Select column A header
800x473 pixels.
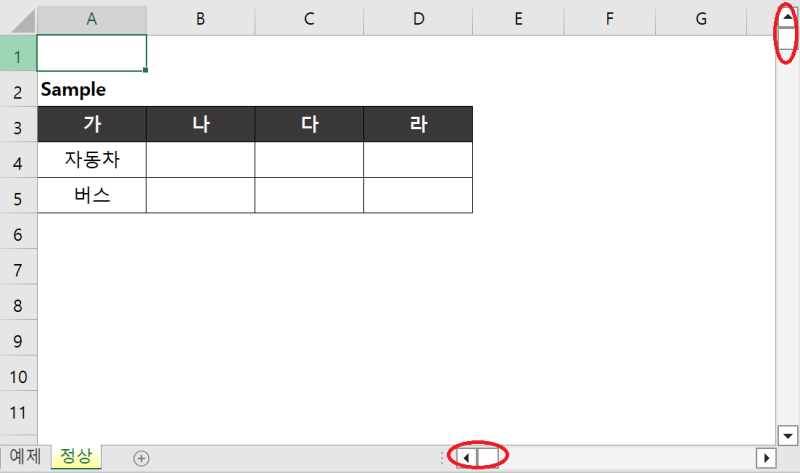coord(92,19)
